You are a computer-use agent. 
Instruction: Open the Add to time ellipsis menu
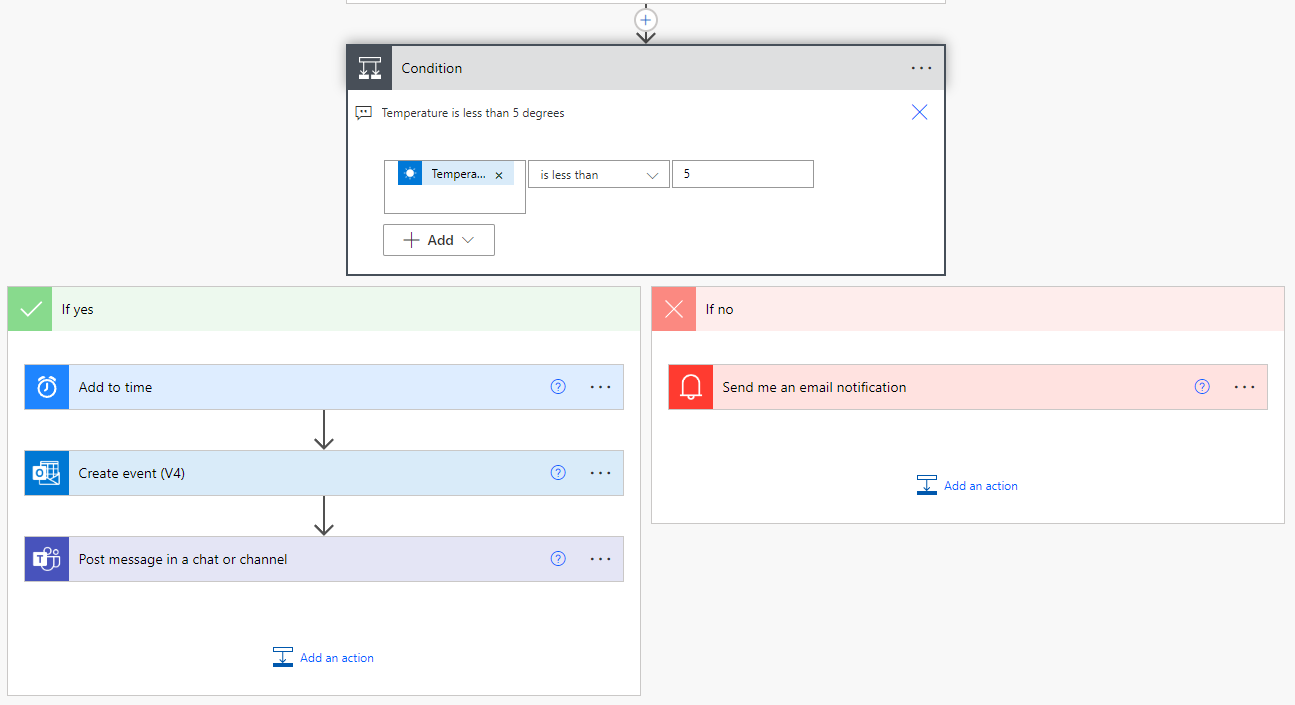coord(601,387)
